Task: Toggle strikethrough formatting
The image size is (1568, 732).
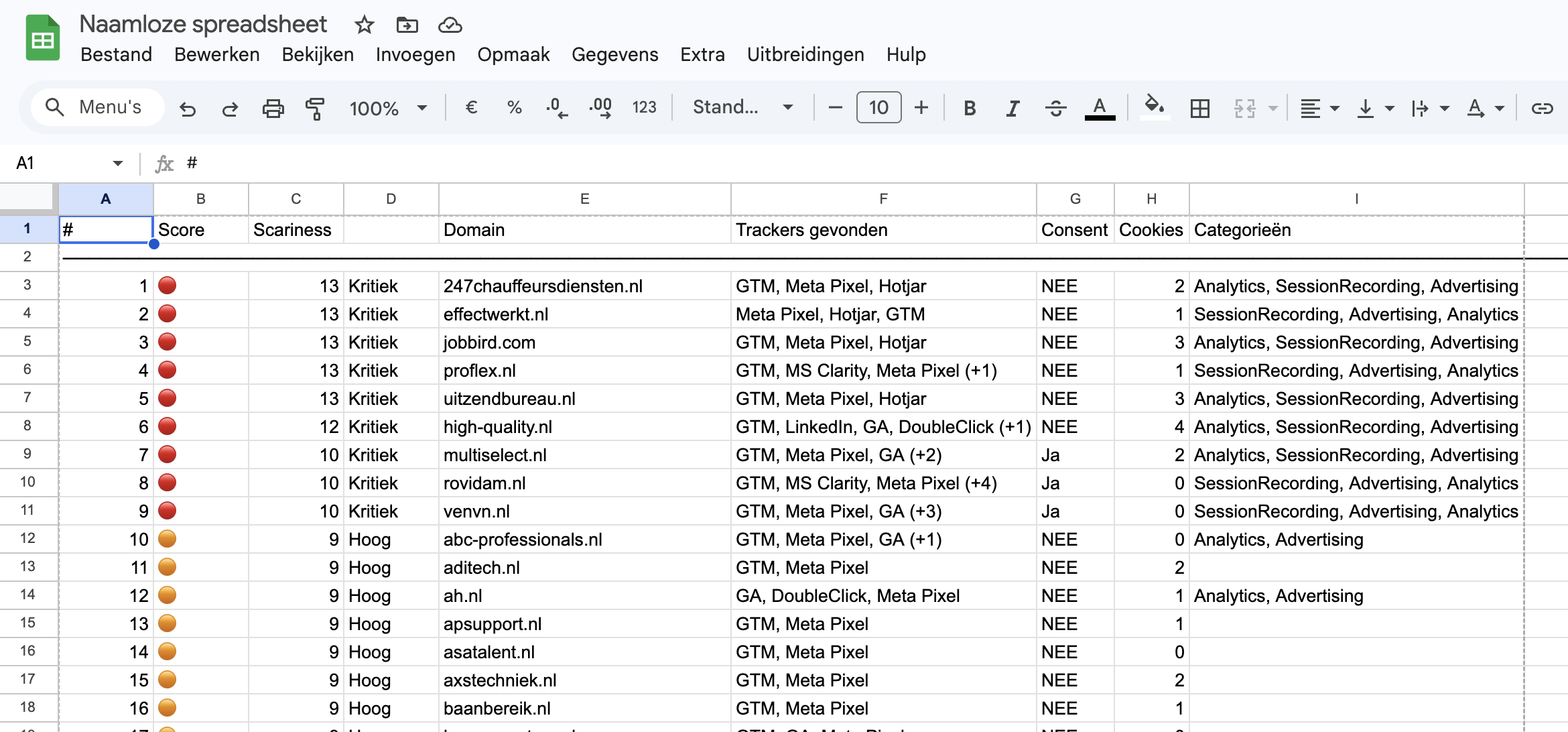Action: [1055, 108]
